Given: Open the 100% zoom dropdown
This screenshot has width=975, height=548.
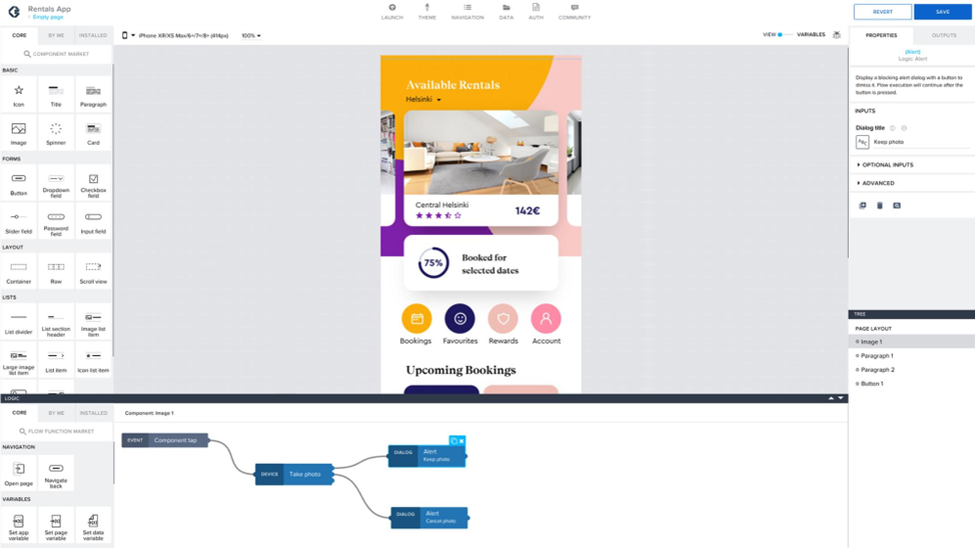Looking at the screenshot, I should click(x=251, y=35).
